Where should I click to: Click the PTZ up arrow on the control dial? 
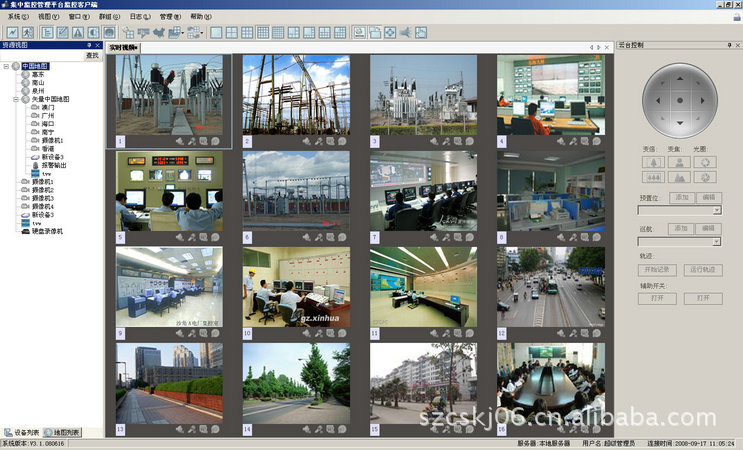[679, 76]
